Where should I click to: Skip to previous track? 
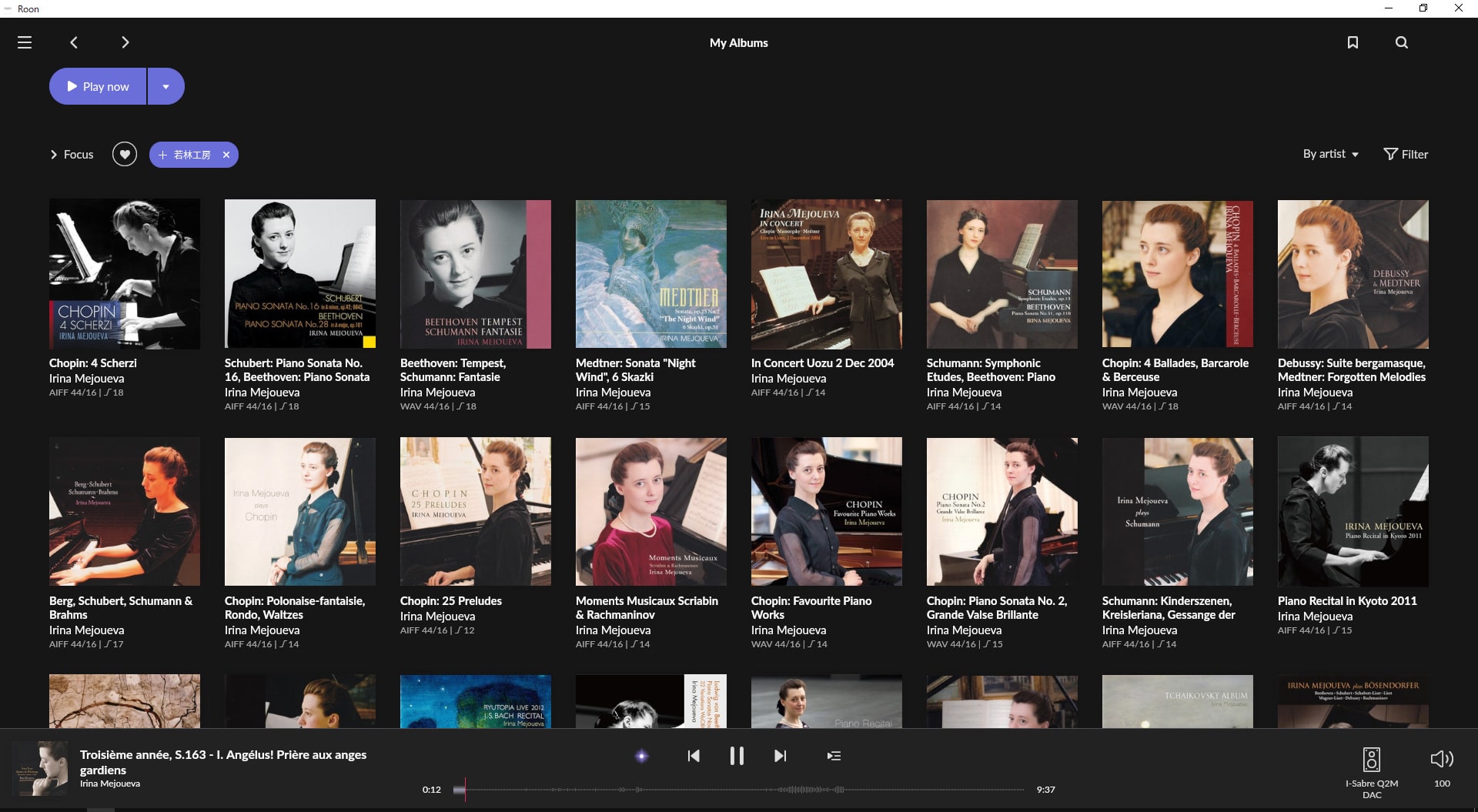point(694,756)
